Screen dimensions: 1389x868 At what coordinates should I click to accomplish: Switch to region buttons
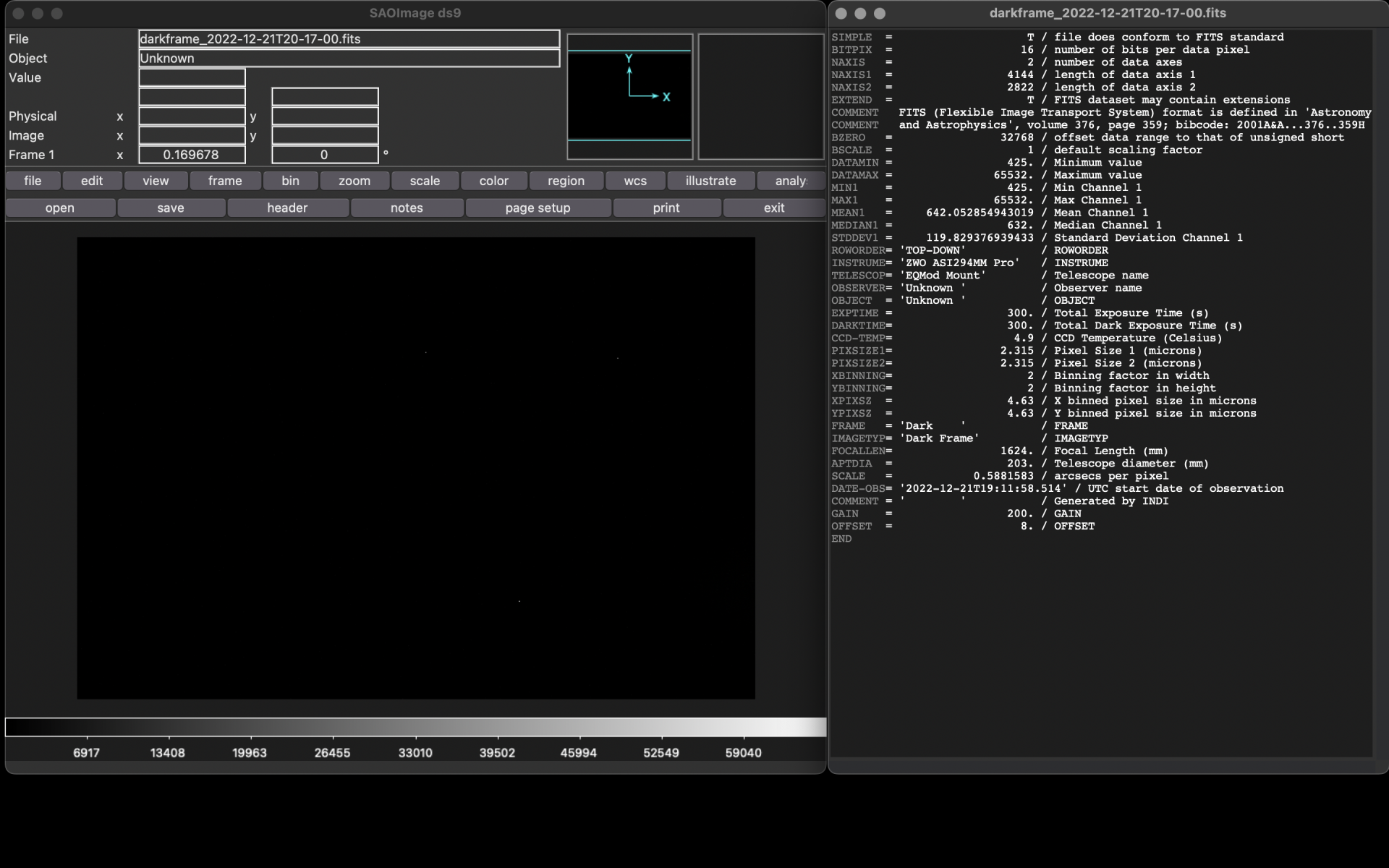[x=566, y=181]
